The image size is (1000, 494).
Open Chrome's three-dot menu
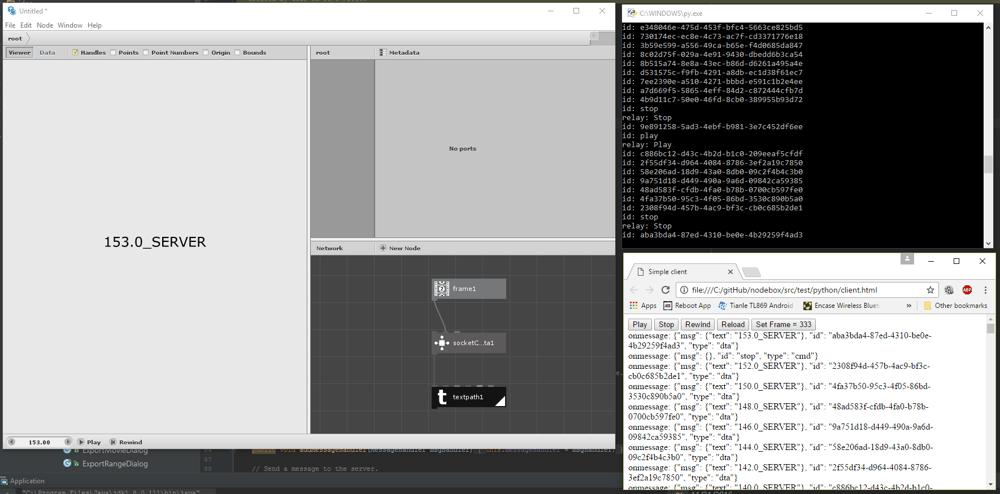(x=985, y=289)
